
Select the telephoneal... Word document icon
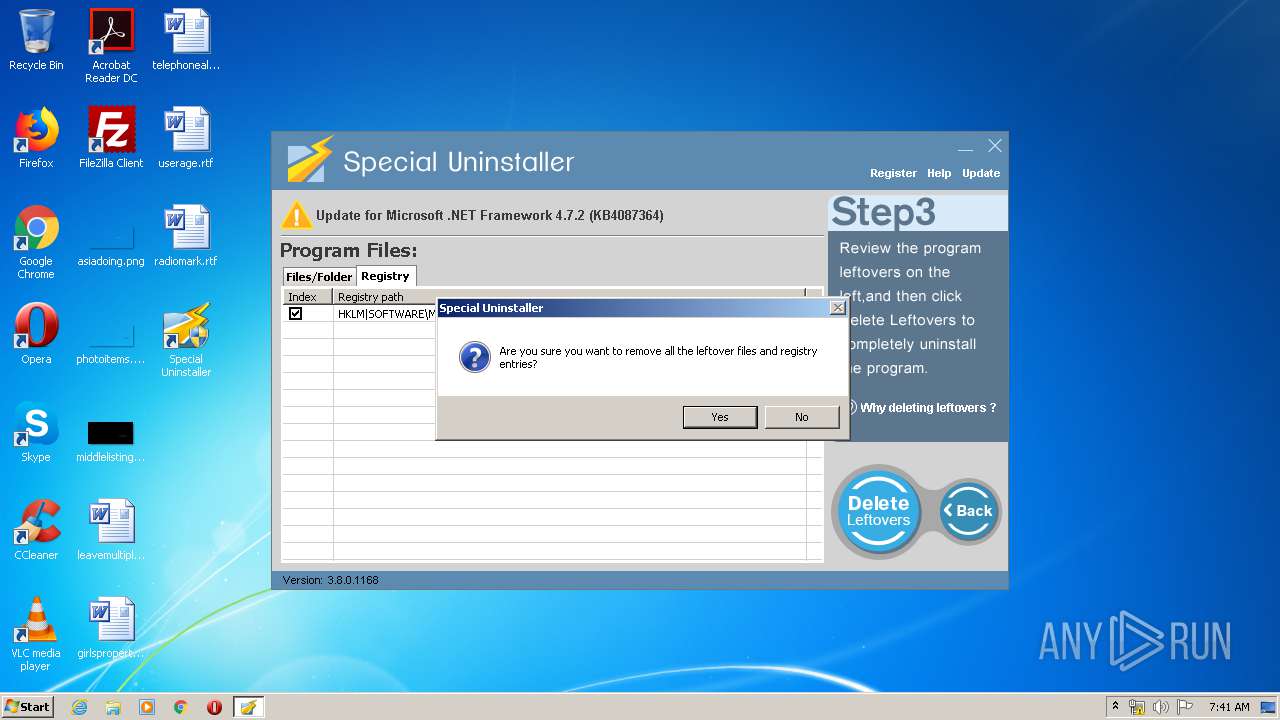click(x=186, y=40)
